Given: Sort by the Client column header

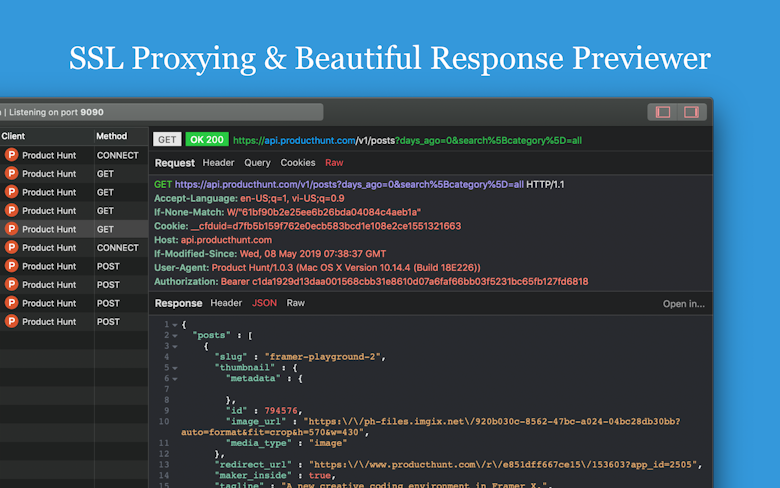Looking at the screenshot, I should pyautogui.click(x=13, y=136).
